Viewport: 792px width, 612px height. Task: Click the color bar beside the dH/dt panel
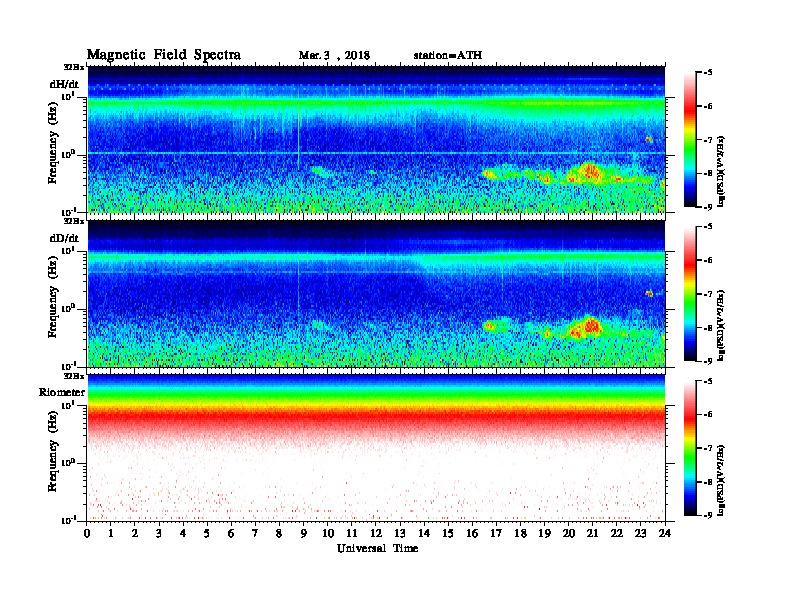click(x=690, y=140)
